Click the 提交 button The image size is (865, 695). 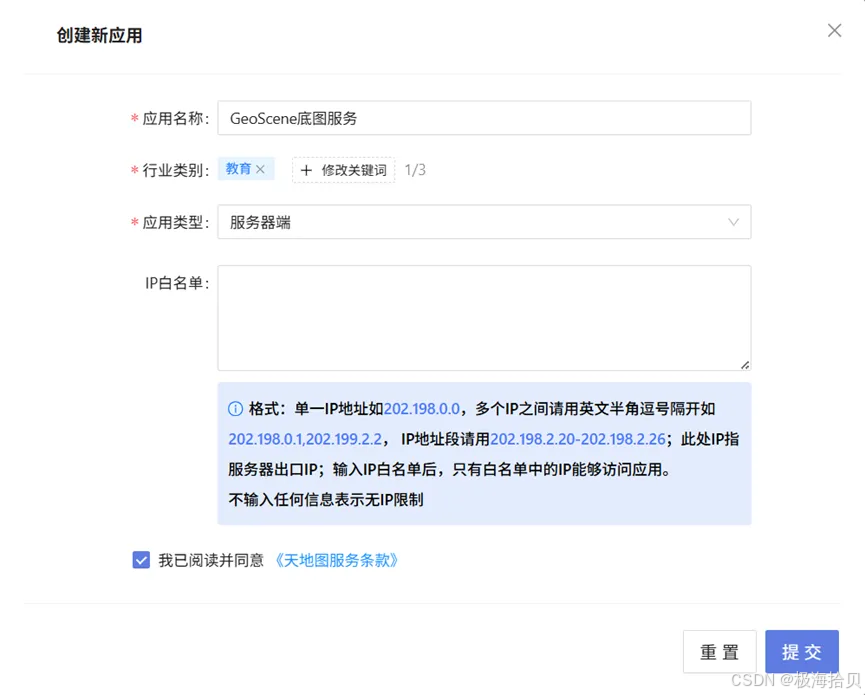(x=802, y=651)
